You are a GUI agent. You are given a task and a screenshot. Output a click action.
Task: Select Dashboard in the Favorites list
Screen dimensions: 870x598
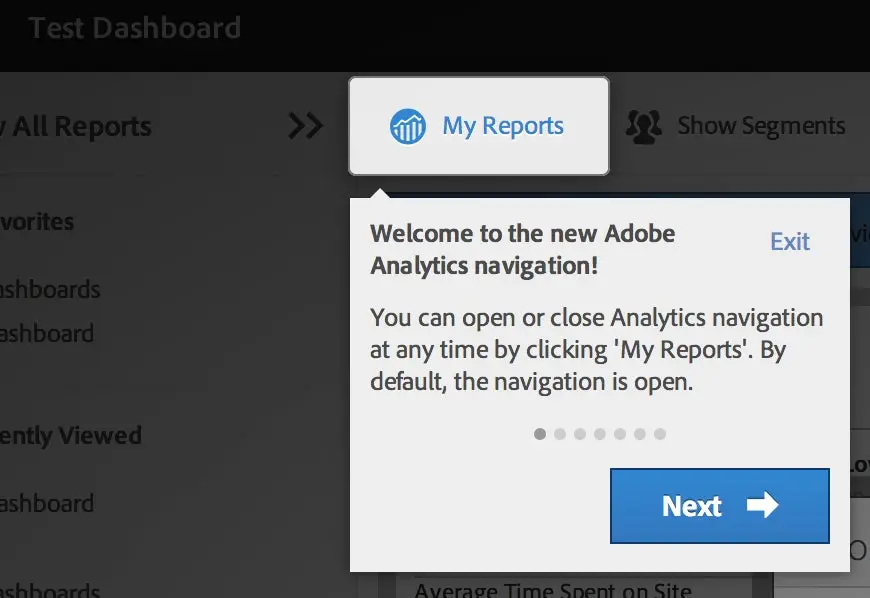[x=47, y=334]
